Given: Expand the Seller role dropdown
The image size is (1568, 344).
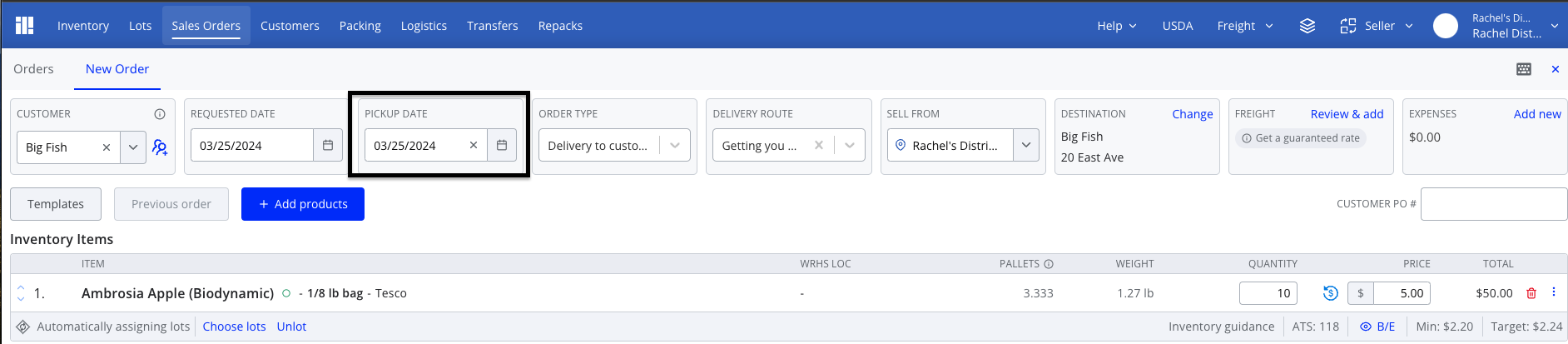Looking at the screenshot, I should [1377, 26].
